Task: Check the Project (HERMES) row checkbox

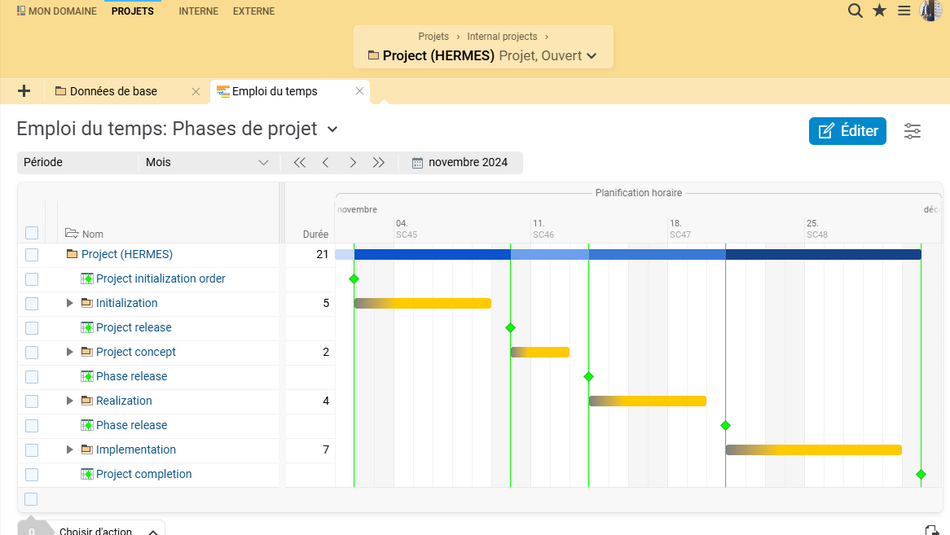Action: [32, 254]
